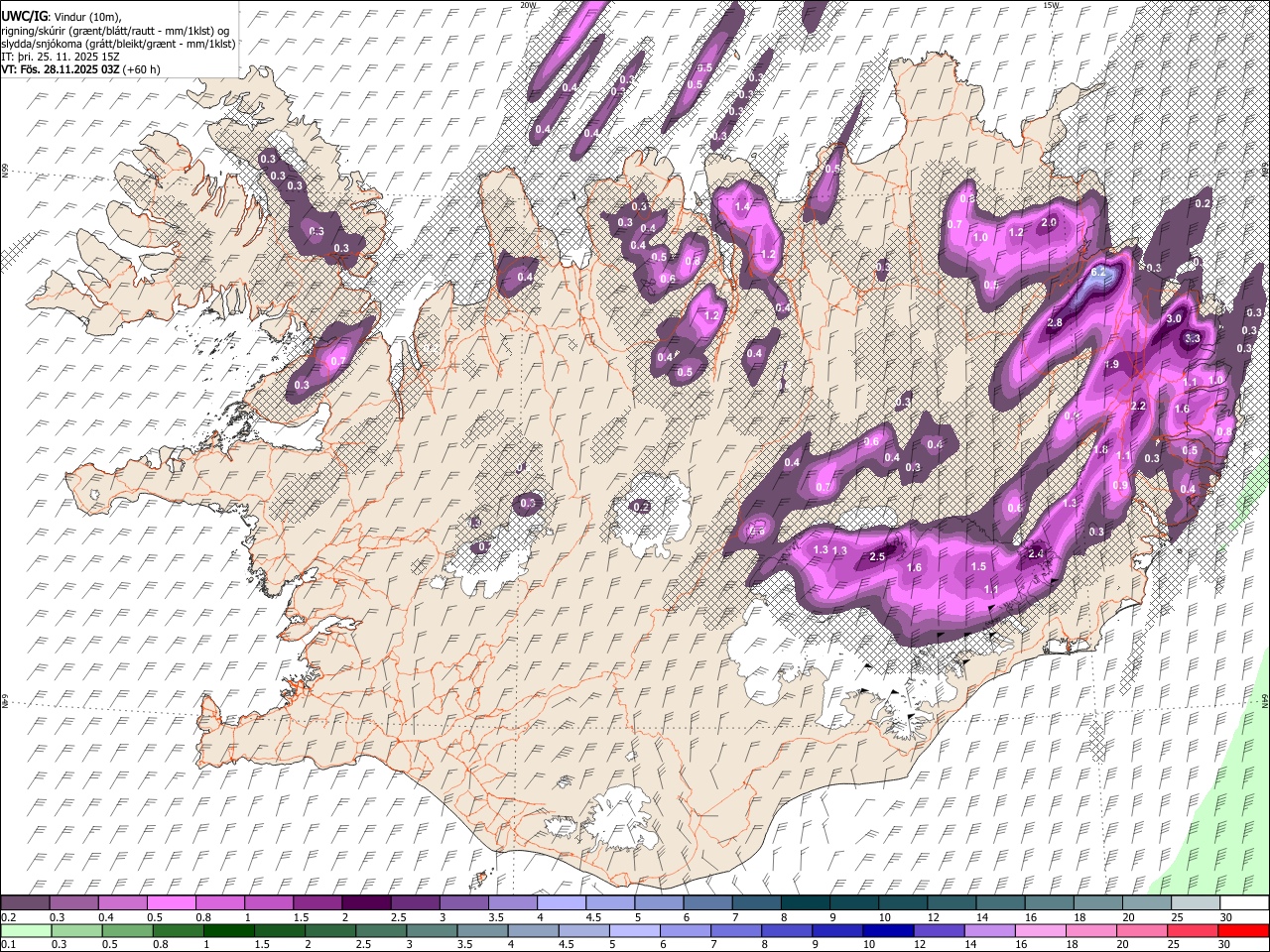Click the white swatch starting at 30 in the top scale
This screenshot has width=1270, height=952.
point(1244,902)
